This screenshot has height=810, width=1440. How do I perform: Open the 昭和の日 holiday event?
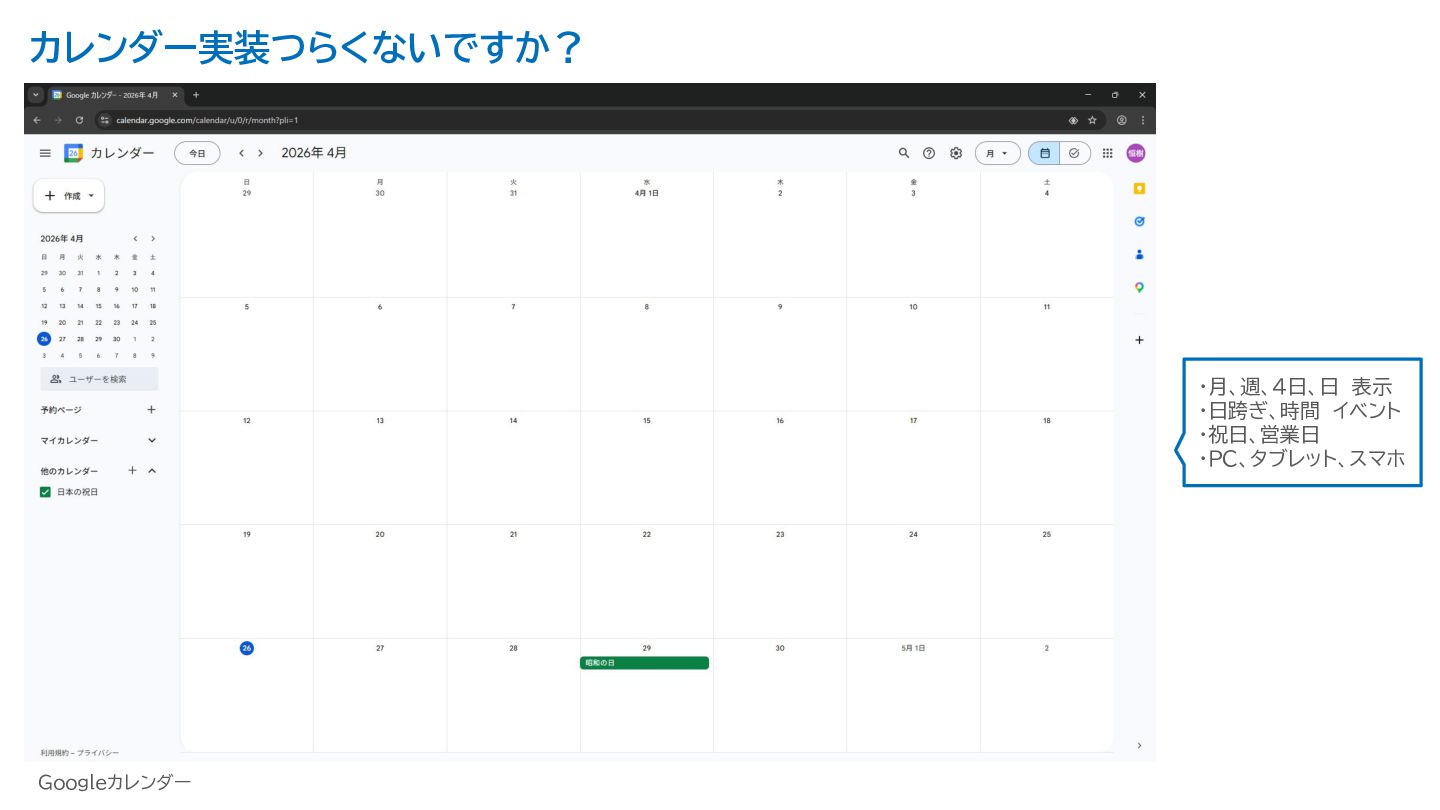645,663
